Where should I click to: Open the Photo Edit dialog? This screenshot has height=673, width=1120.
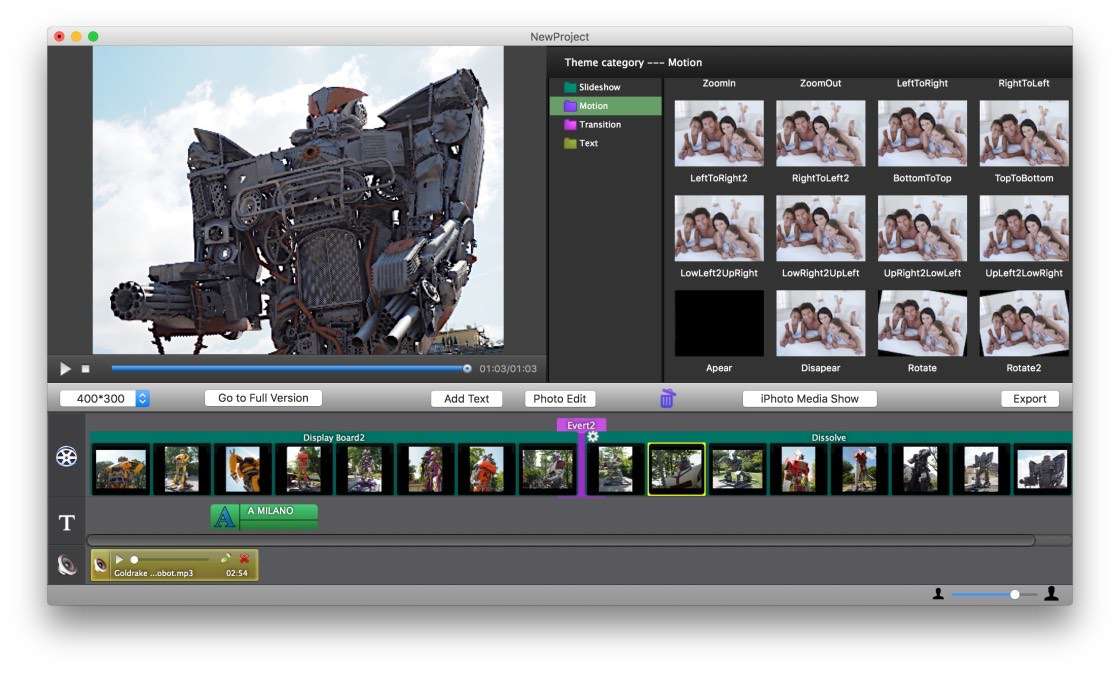coord(559,399)
